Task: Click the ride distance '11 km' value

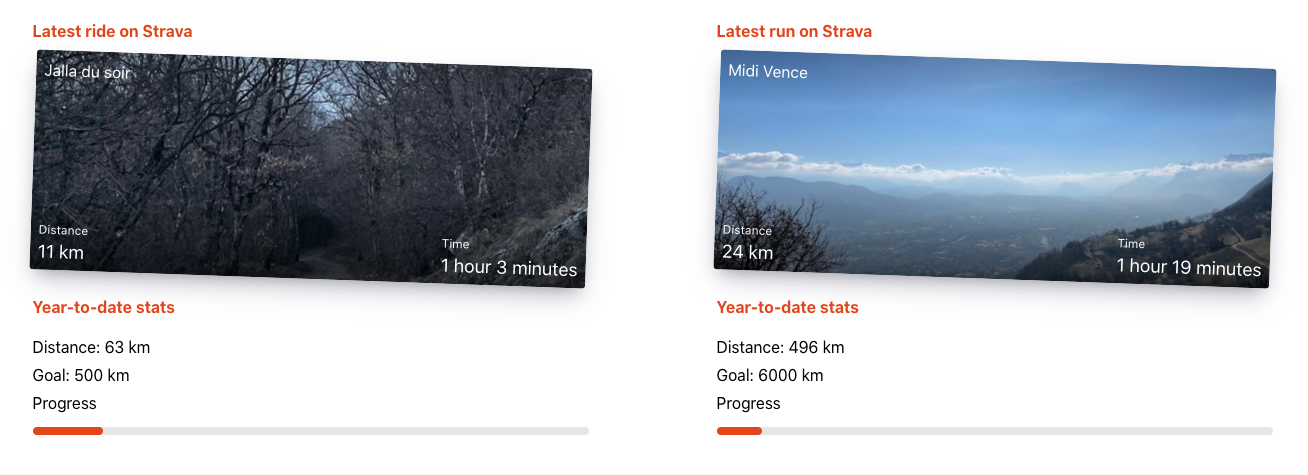Action: [61, 252]
